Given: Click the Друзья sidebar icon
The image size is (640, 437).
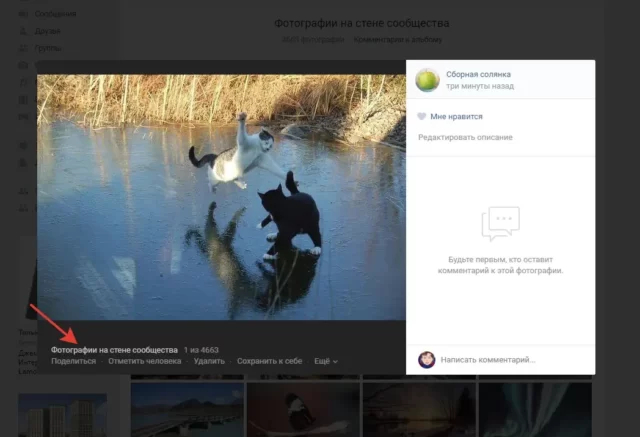Looking at the screenshot, I should [23, 31].
